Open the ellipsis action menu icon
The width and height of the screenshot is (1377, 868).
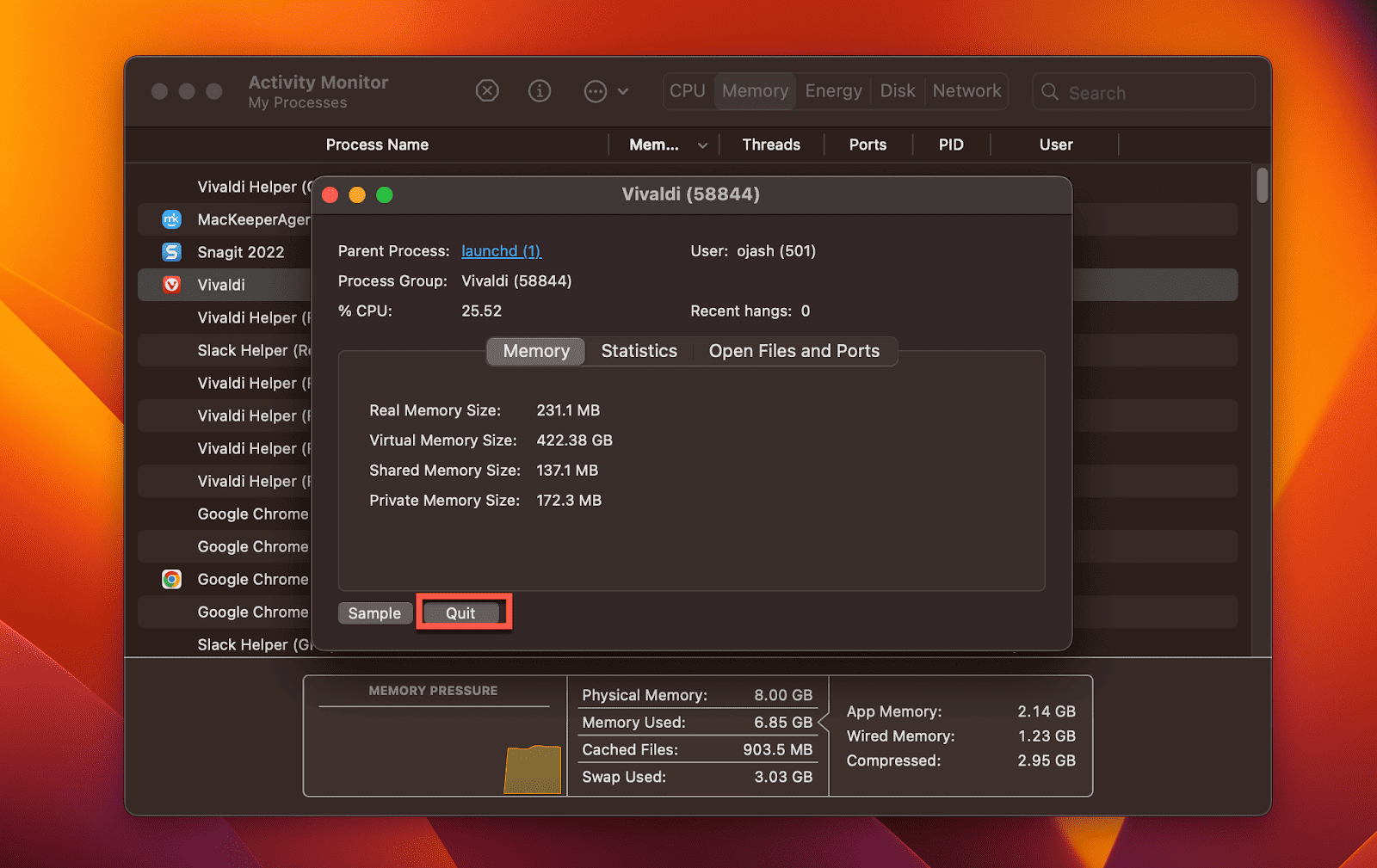coord(596,91)
